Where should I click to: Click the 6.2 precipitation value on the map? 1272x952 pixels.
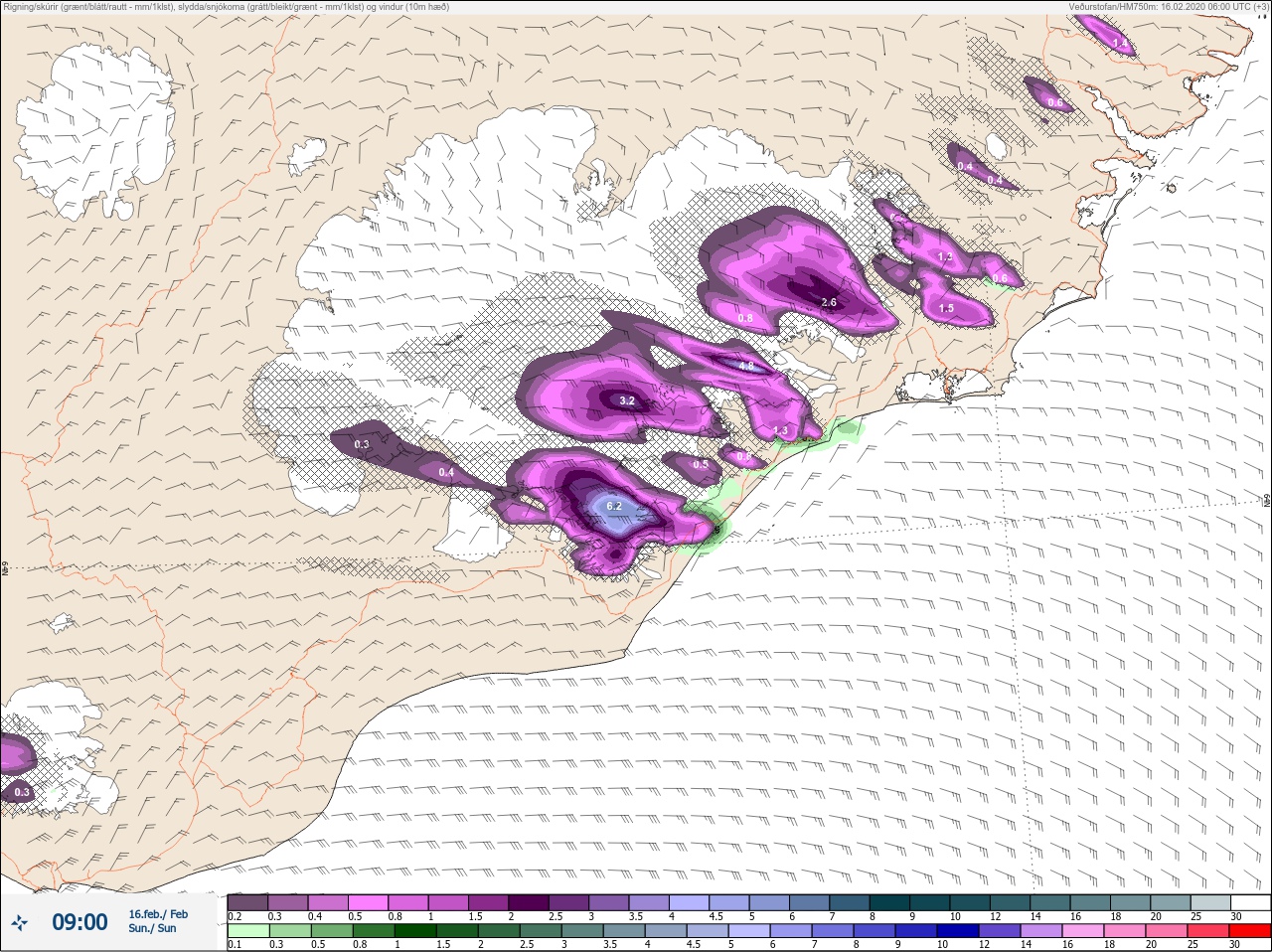(x=614, y=506)
